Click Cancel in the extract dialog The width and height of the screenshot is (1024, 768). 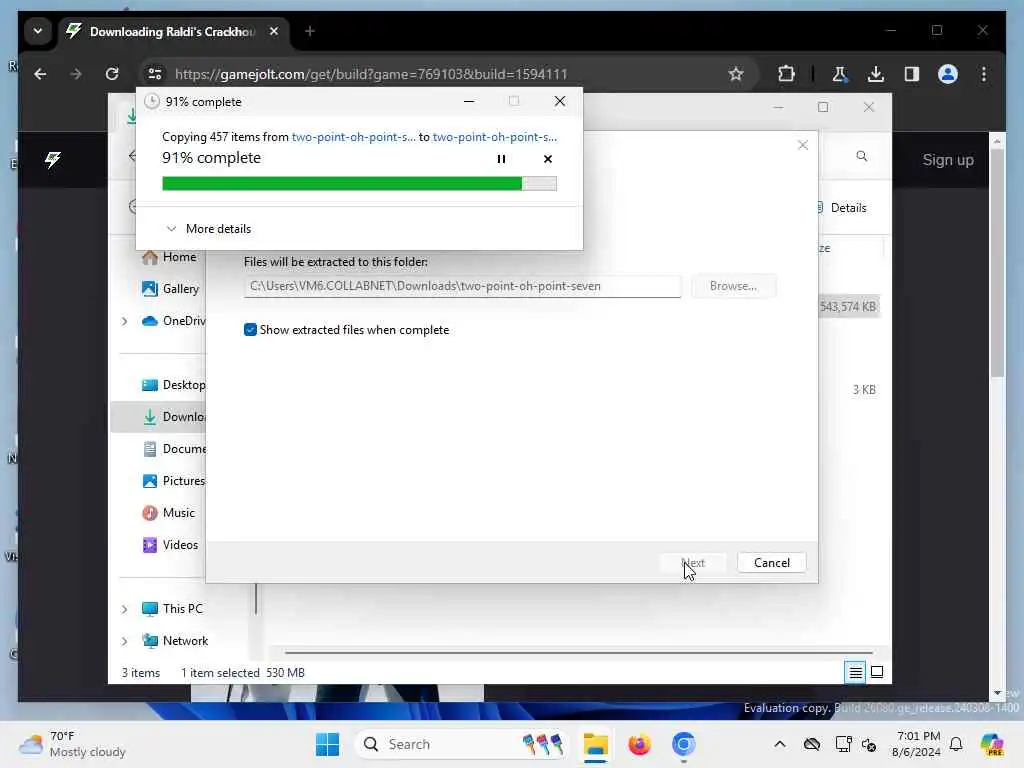tap(771, 562)
